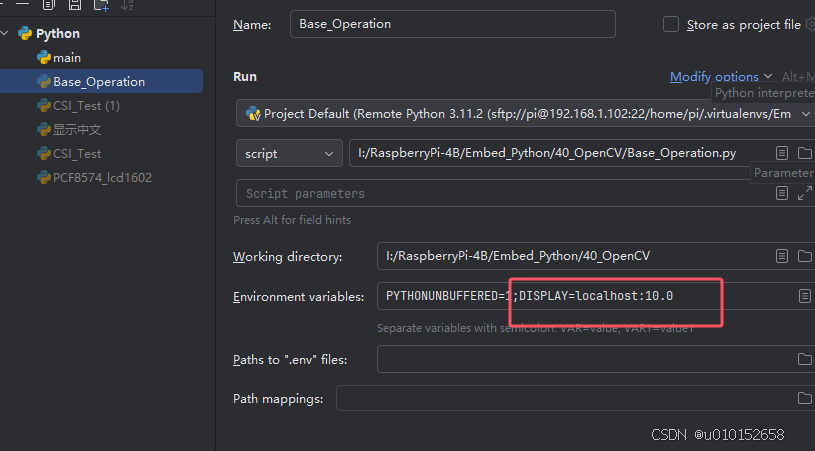Collapse the Python configurations node
Image resolution: width=815 pixels, height=451 pixels.
(5, 33)
